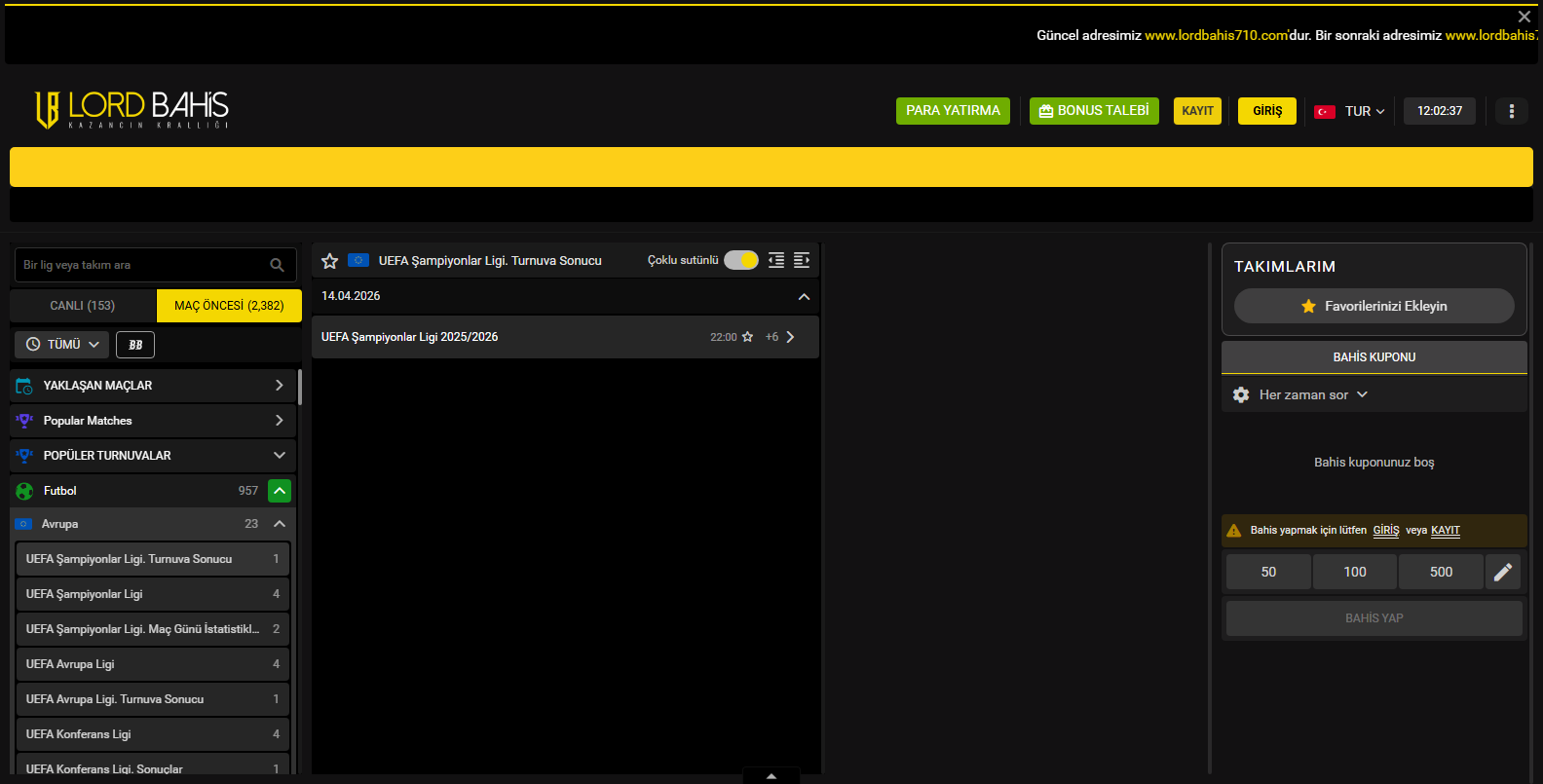Click the yellow Kayıt button in header

1197,111
